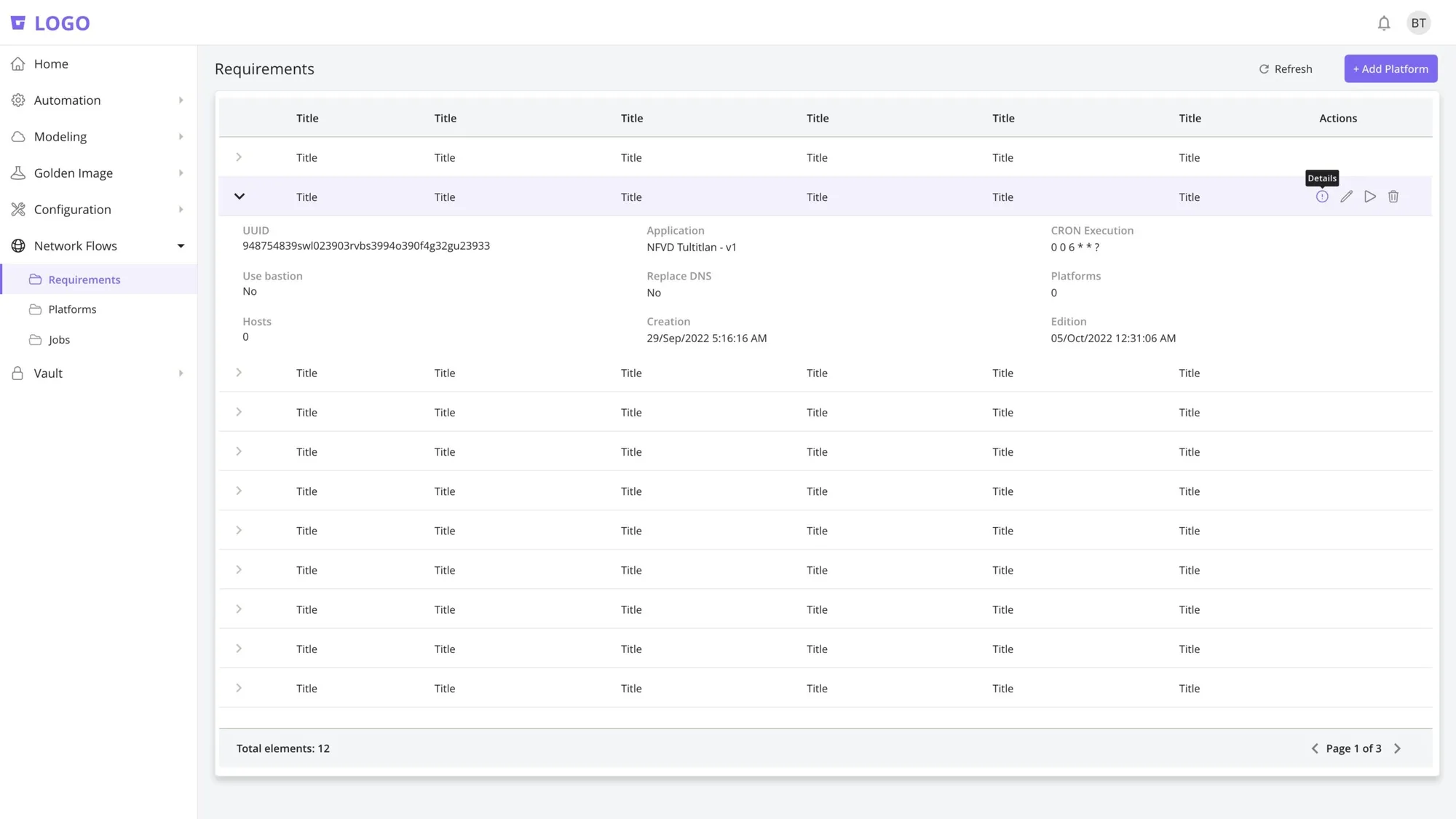Click the Add Platform button
Image resolution: width=1456 pixels, height=819 pixels.
coord(1390,68)
